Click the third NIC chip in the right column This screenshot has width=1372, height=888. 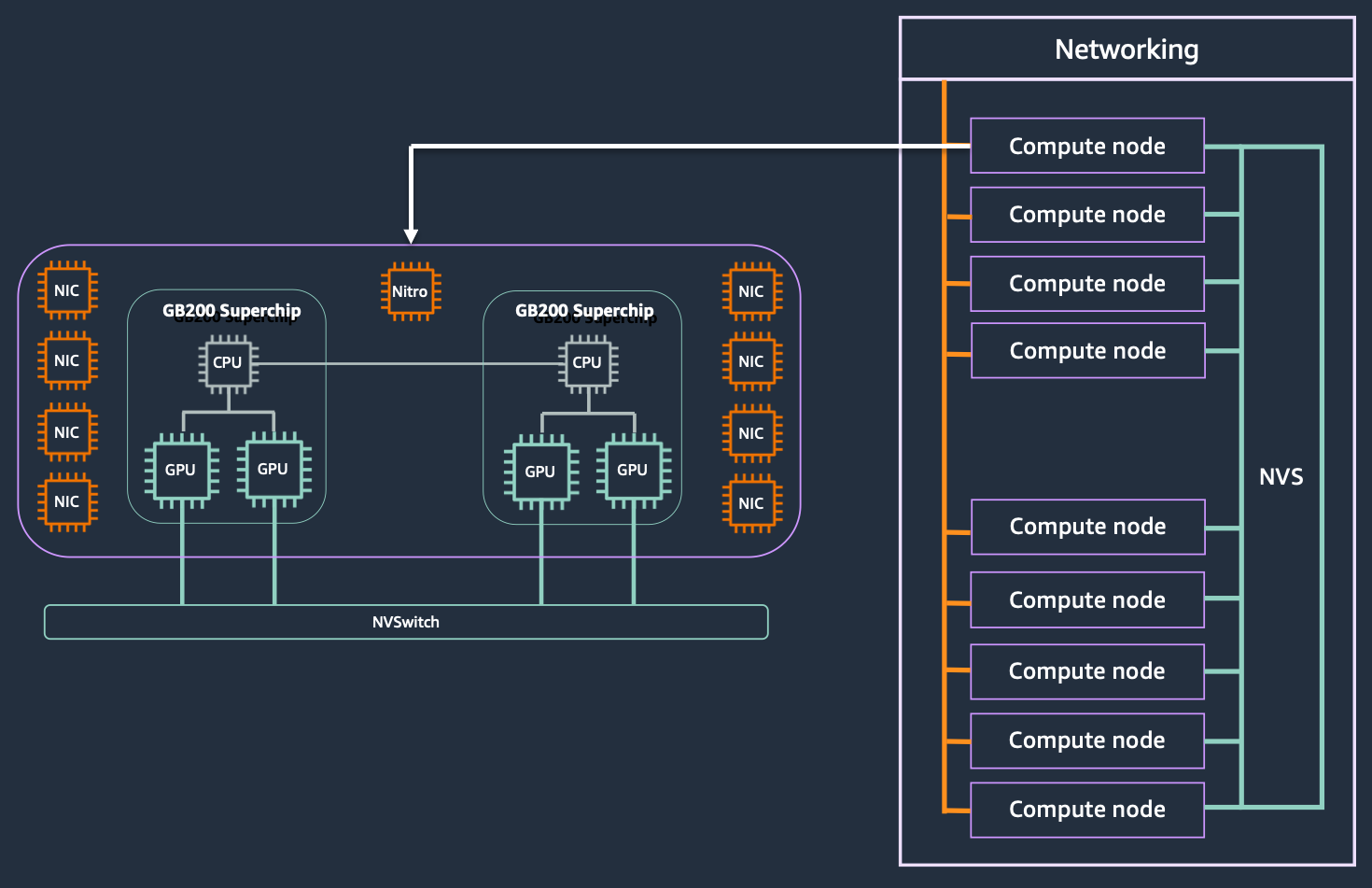752,433
